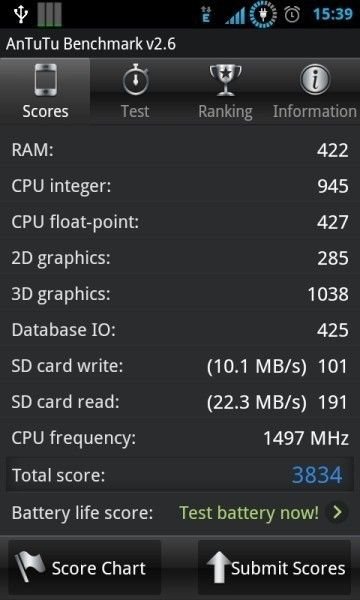This screenshot has width=360, height=600.
Task: Tap the USB icon in status bar
Action: (19, 15)
